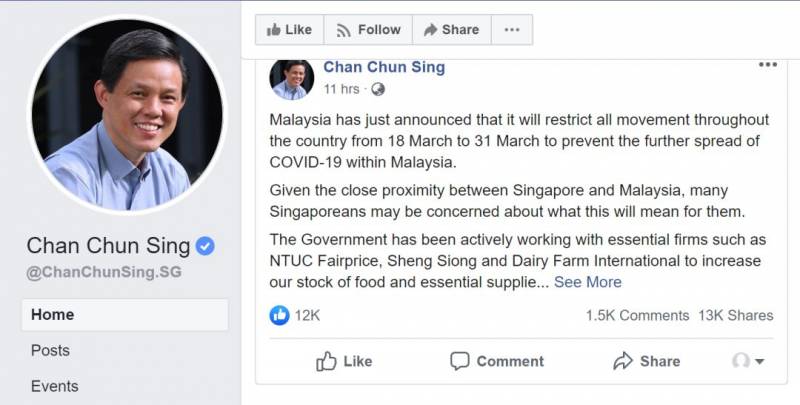Open the Posts section in sidebar
The height and width of the screenshot is (405, 800).
(x=50, y=350)
